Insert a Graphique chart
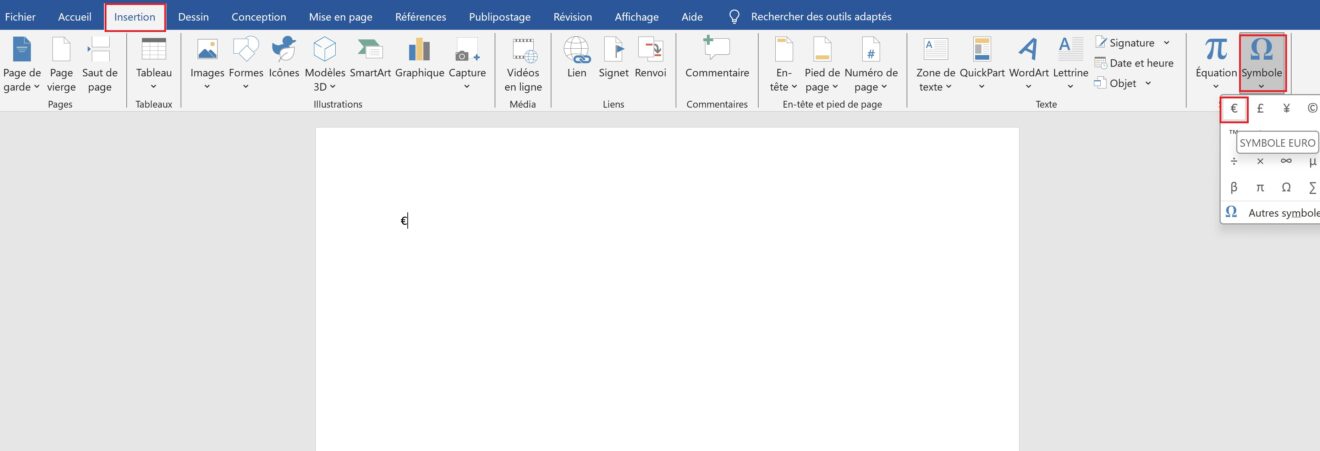Screen dimensions: 1320x451 coord(419,50)
